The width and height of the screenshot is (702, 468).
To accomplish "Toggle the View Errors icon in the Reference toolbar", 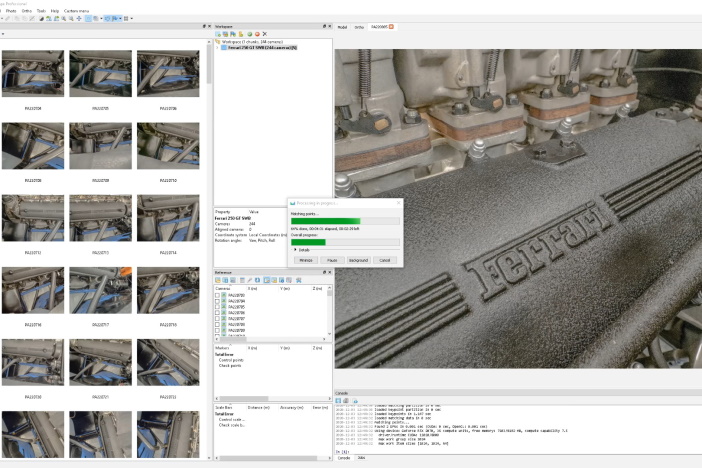I will 282,280.
